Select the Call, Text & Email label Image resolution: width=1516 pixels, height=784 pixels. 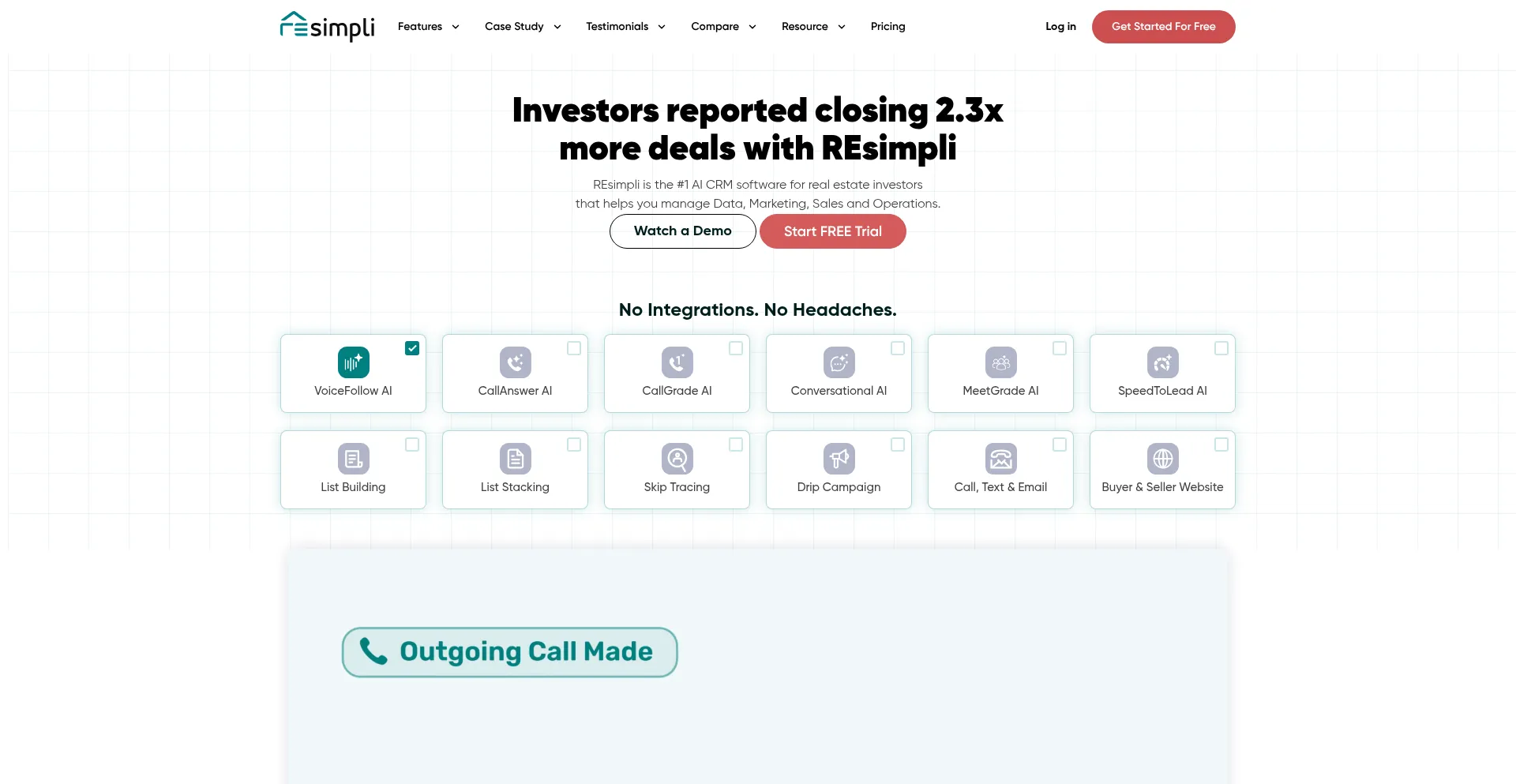[x=1000, y=487]
